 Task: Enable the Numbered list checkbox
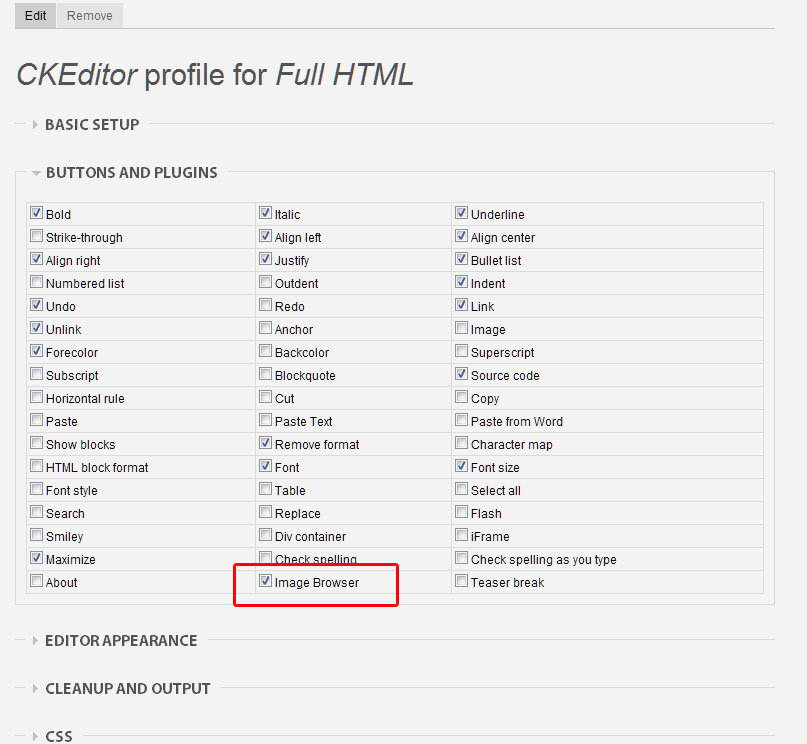pyautogui.click(x=37, y=281)
